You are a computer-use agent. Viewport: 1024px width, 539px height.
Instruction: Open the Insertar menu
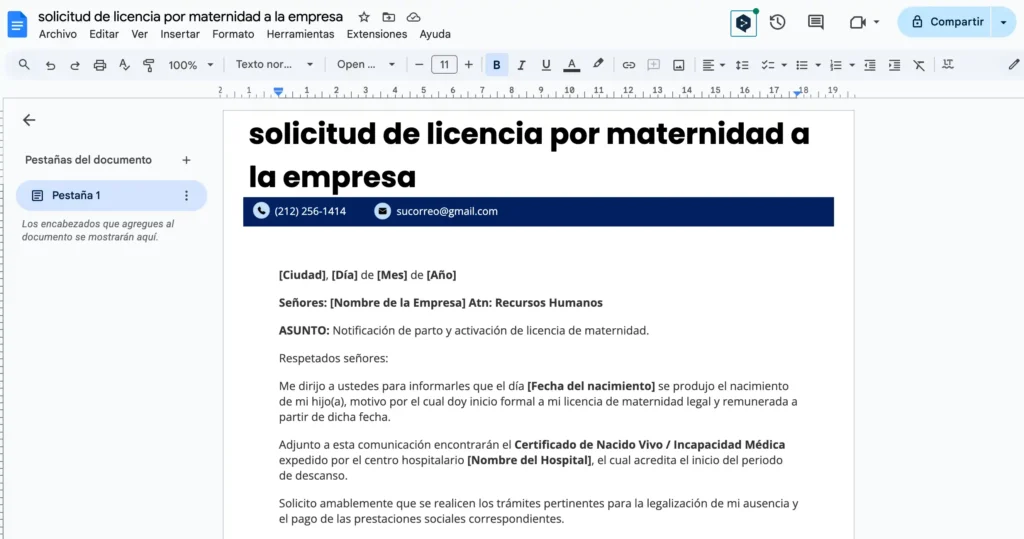180,34
